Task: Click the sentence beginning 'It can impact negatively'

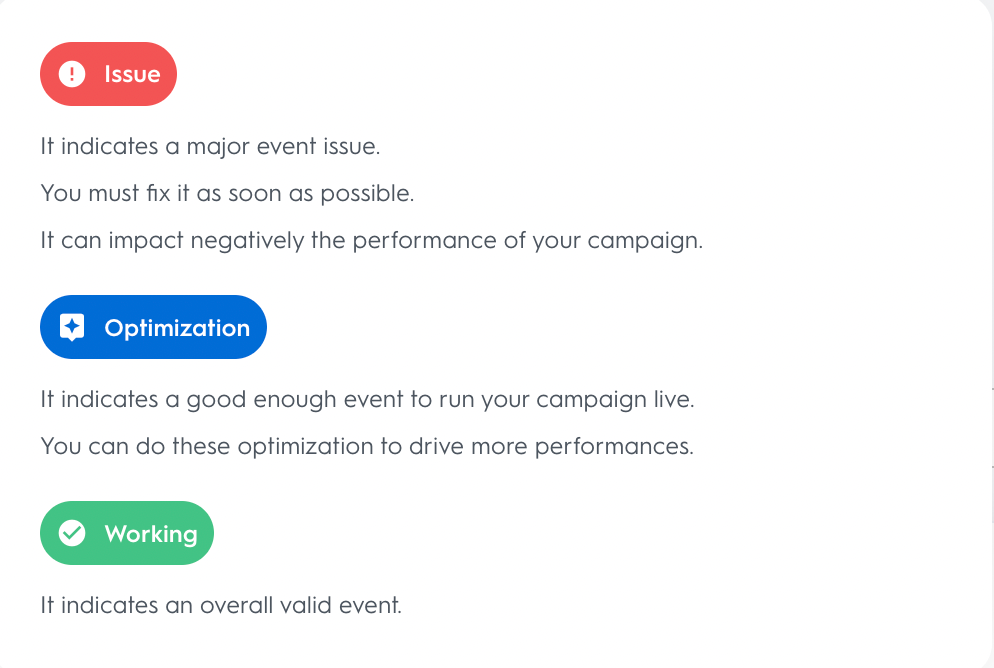Action: coord(372,241)
